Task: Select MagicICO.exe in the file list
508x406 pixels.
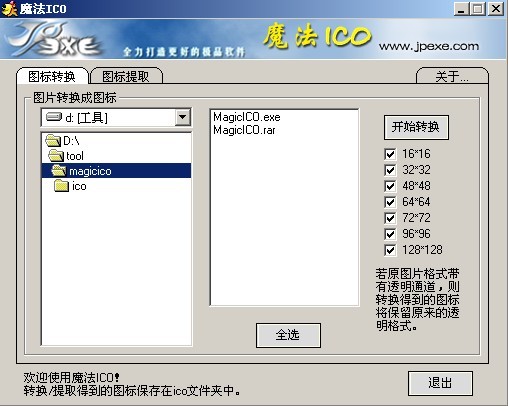Action: [x=247, y=117]
